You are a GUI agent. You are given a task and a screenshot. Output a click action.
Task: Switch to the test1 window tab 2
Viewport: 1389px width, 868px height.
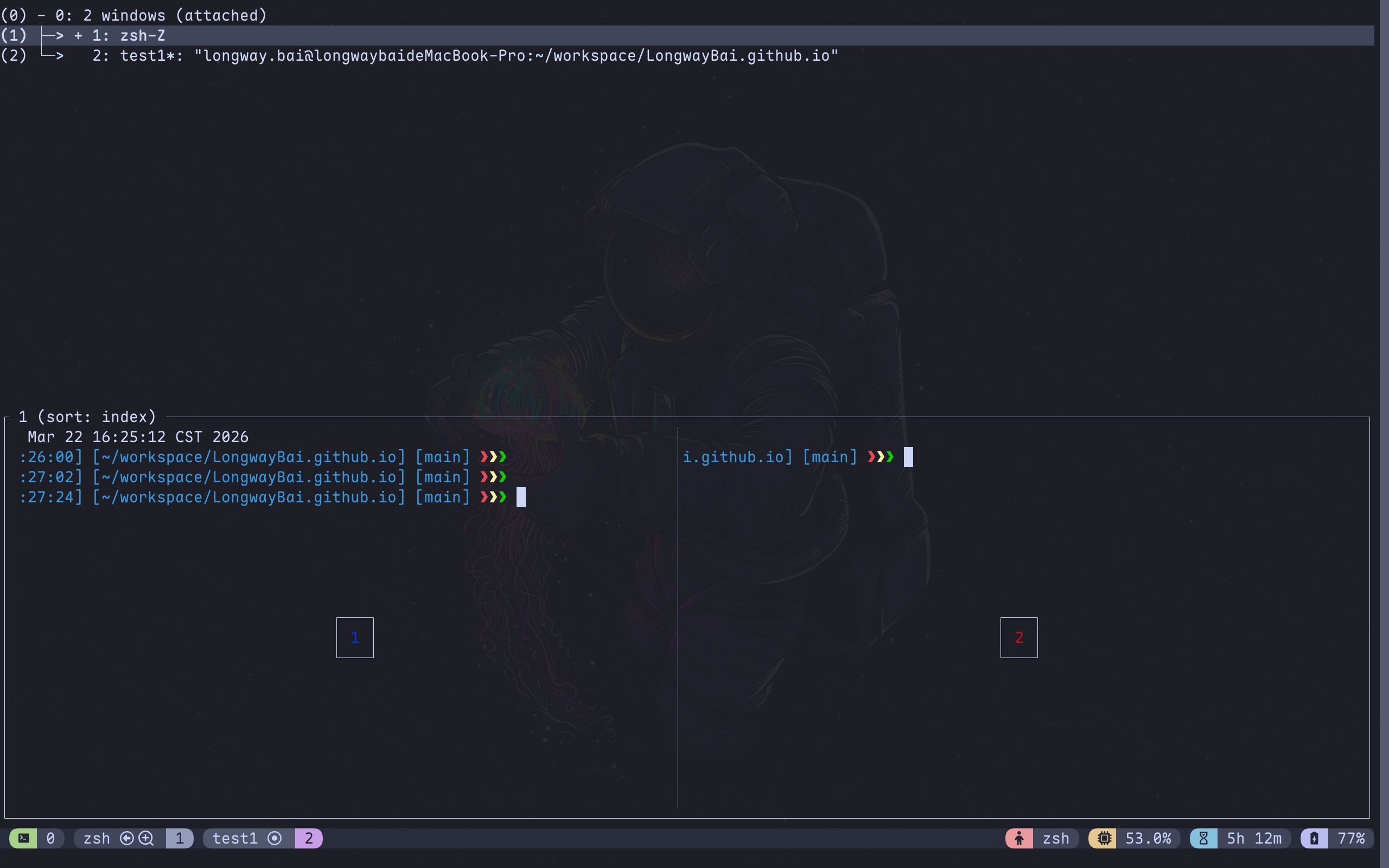tap(309, 838)
